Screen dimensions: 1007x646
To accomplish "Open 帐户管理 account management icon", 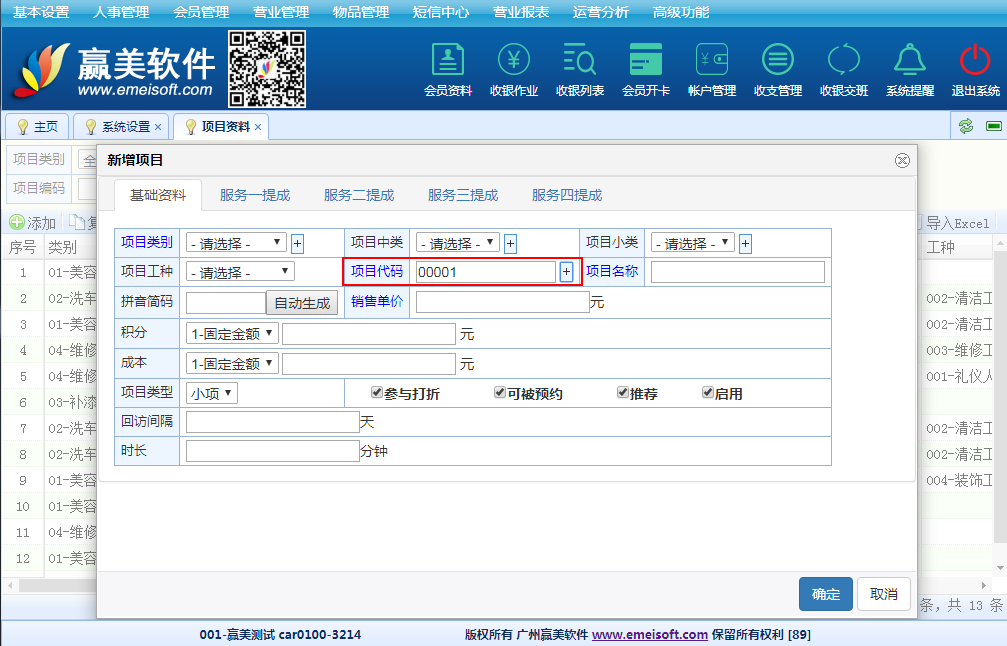I will point(712,60).
